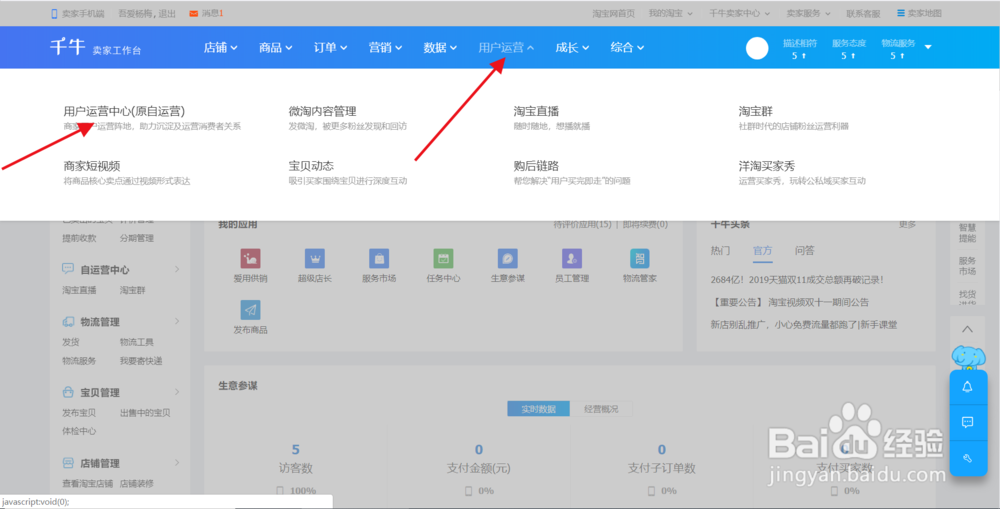Expand the 数据 menu
The image size is (1000, 509).
click(440, 47)
